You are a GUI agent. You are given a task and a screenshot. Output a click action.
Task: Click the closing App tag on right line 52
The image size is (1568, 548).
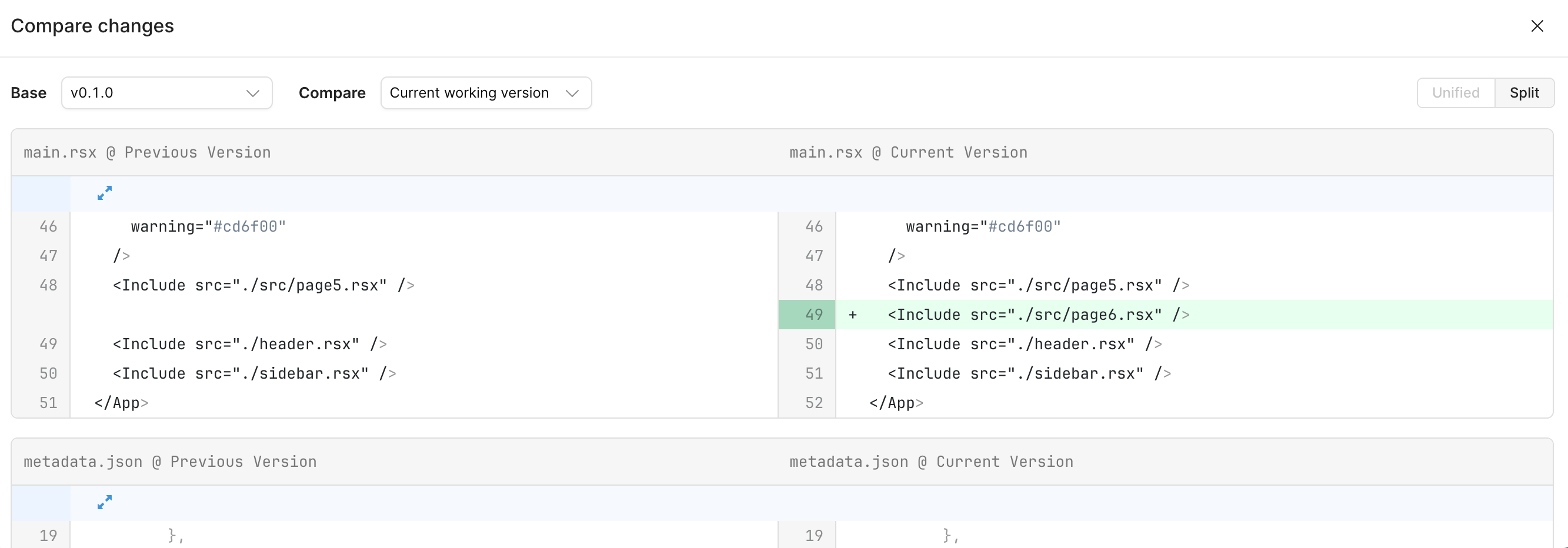click(x=896, y=403)
